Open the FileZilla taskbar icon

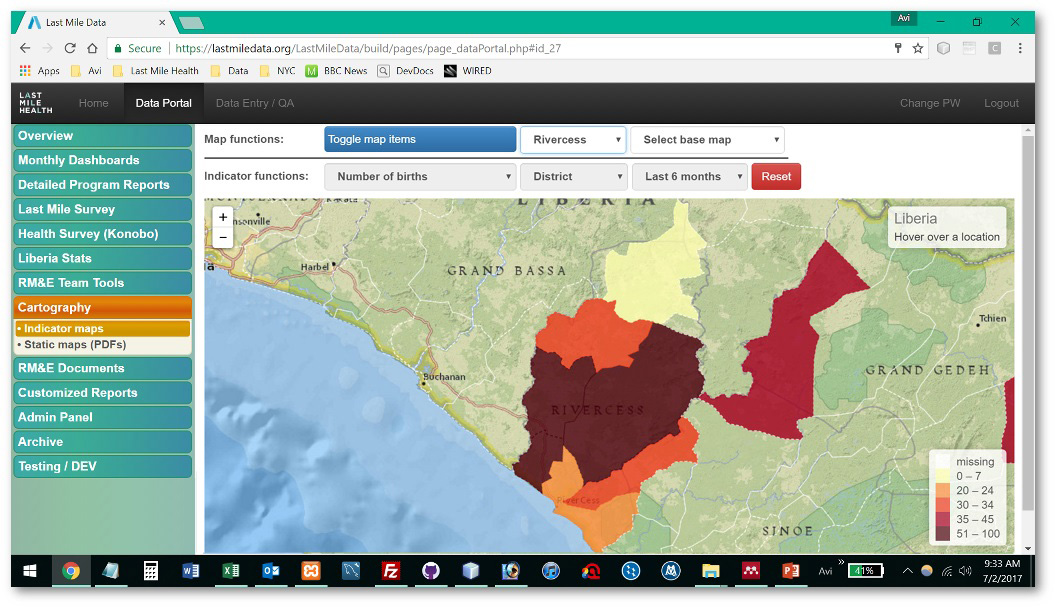[391, 571]
